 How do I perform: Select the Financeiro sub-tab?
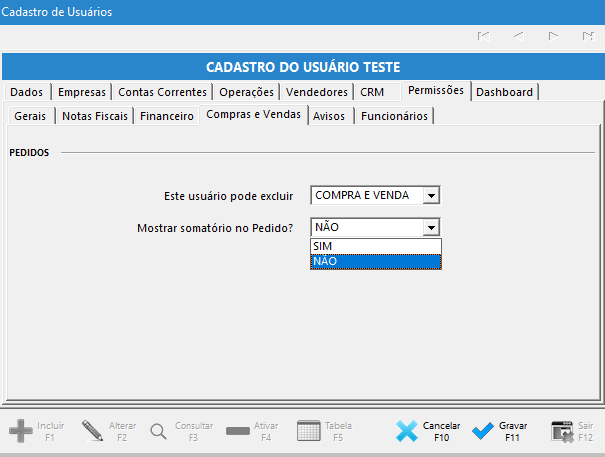click(x=167, y=116)
